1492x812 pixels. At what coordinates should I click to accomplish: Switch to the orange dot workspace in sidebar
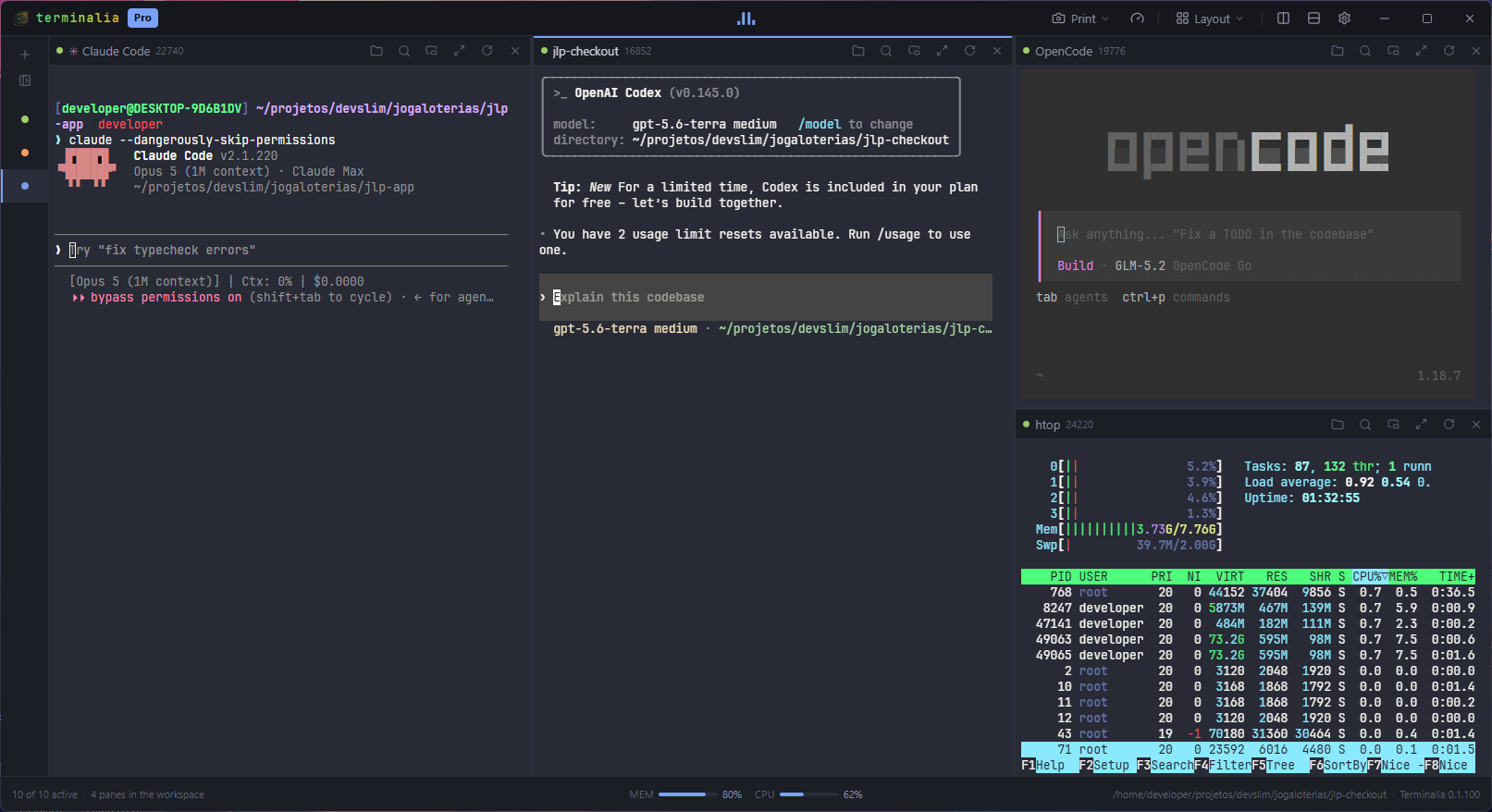25,153
